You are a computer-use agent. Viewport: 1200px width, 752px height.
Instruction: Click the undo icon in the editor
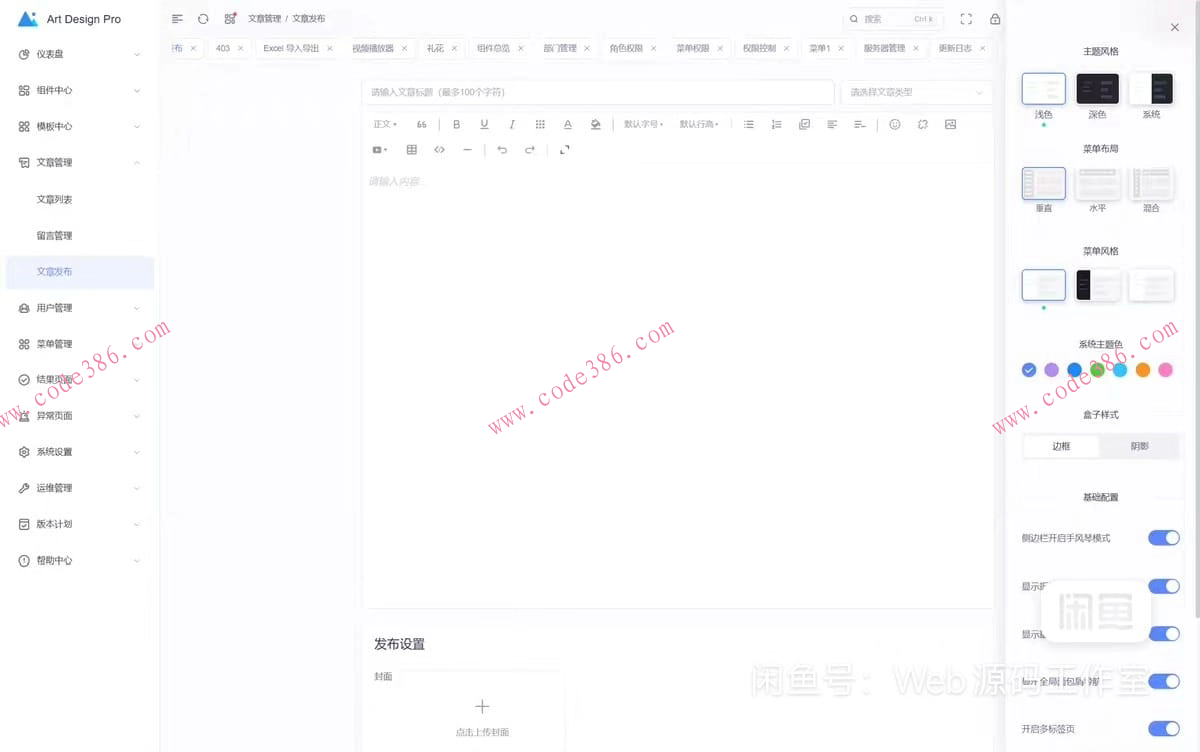[x=501, y=148]
